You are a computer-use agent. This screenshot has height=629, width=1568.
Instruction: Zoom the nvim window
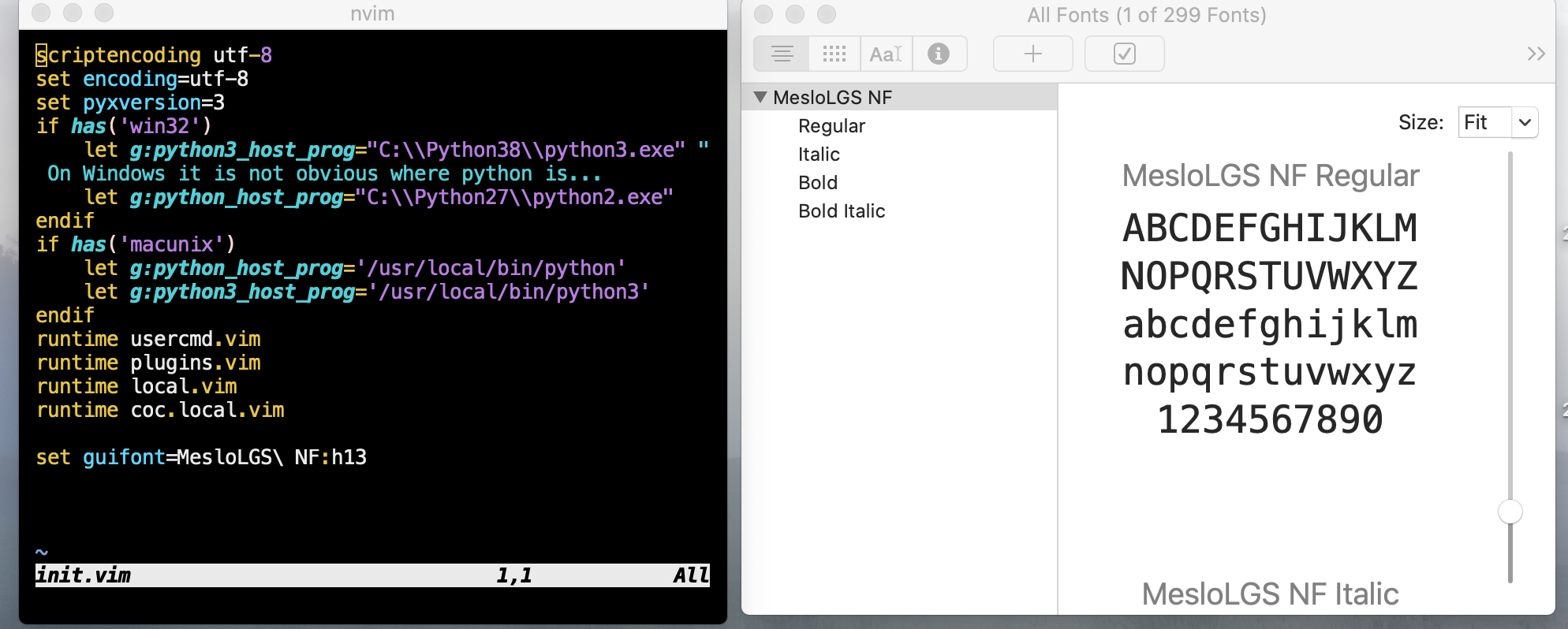click(104, 13)
